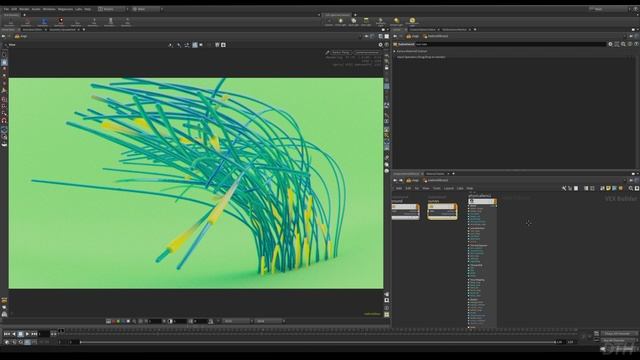Screen dimensions: 640x360
Task: Click the pencil edit icon above the render view
Action: click(x=327, y=53)
